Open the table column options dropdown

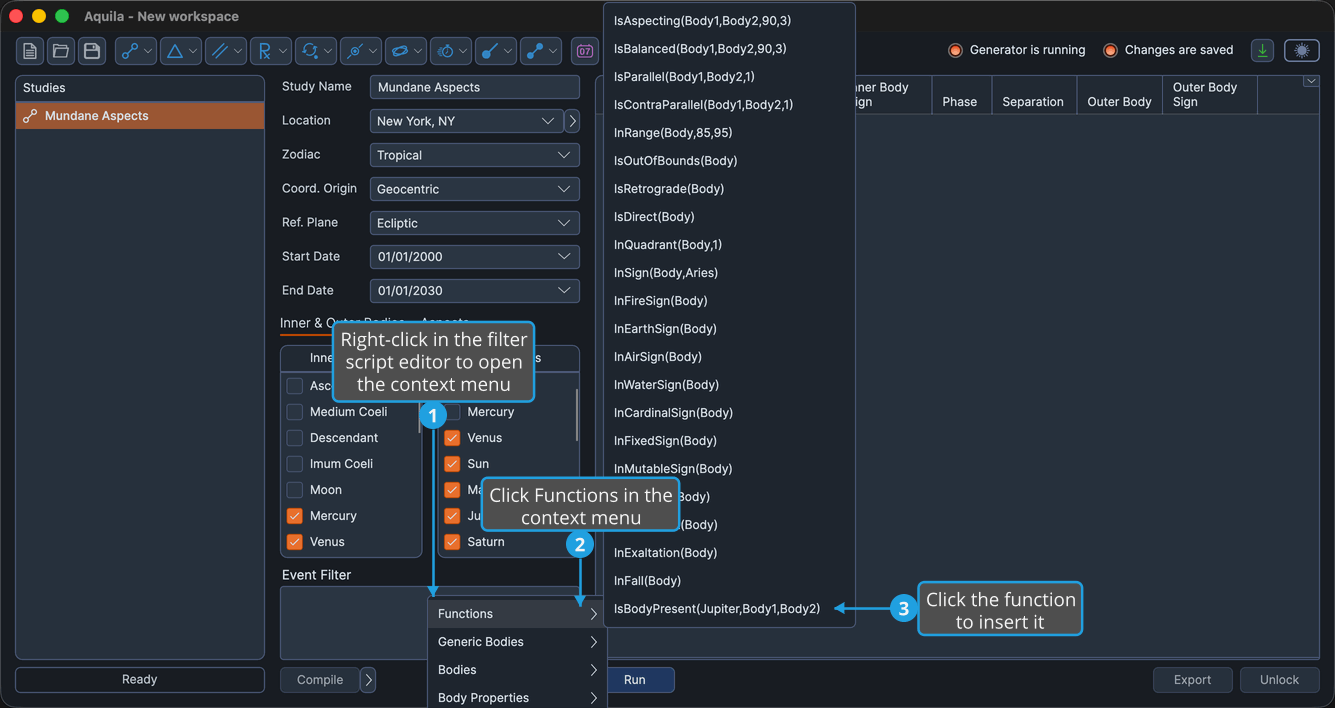pos(1310,82)
